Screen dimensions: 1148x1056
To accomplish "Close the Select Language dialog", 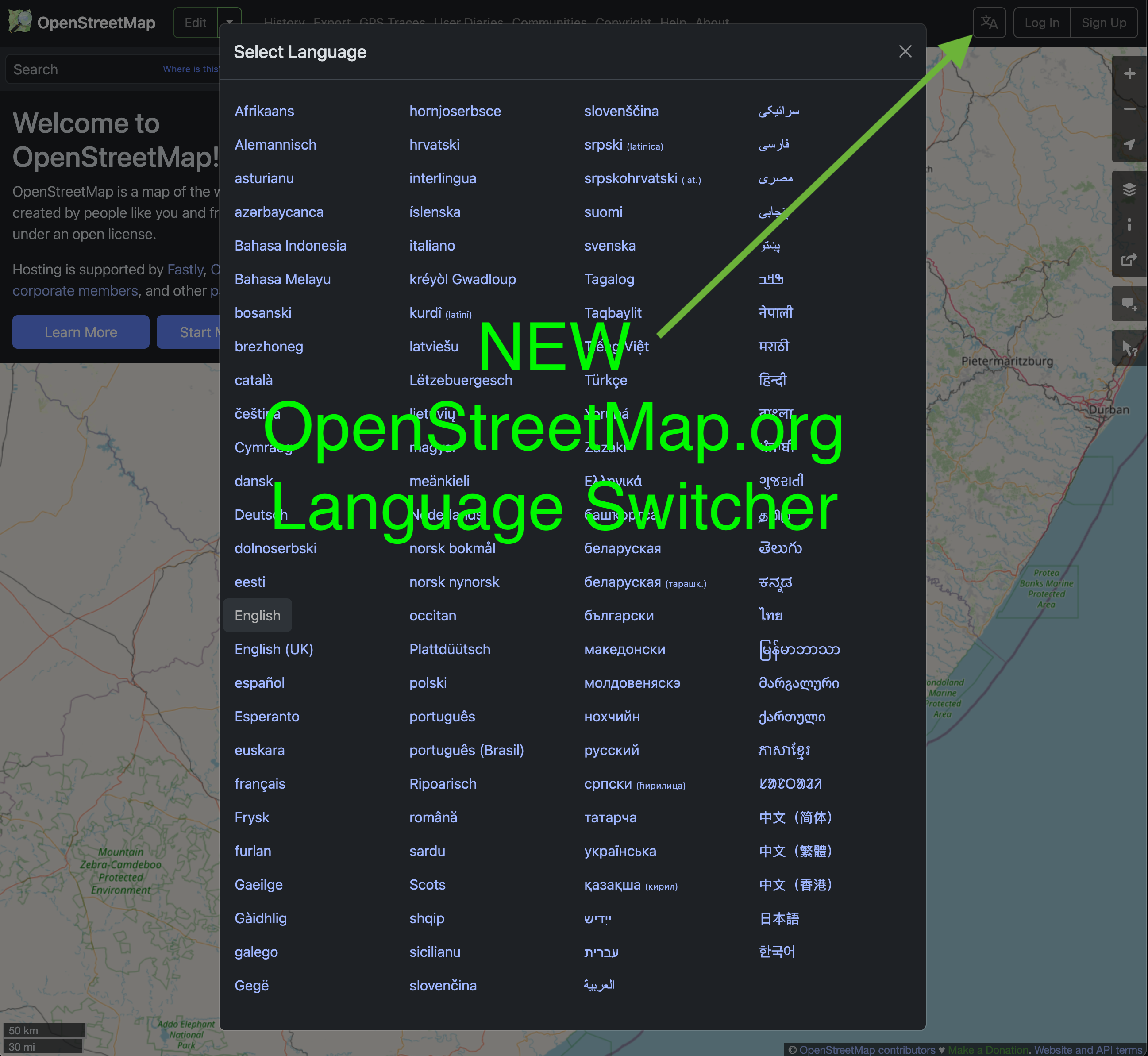I will click(x=905, y=51).
